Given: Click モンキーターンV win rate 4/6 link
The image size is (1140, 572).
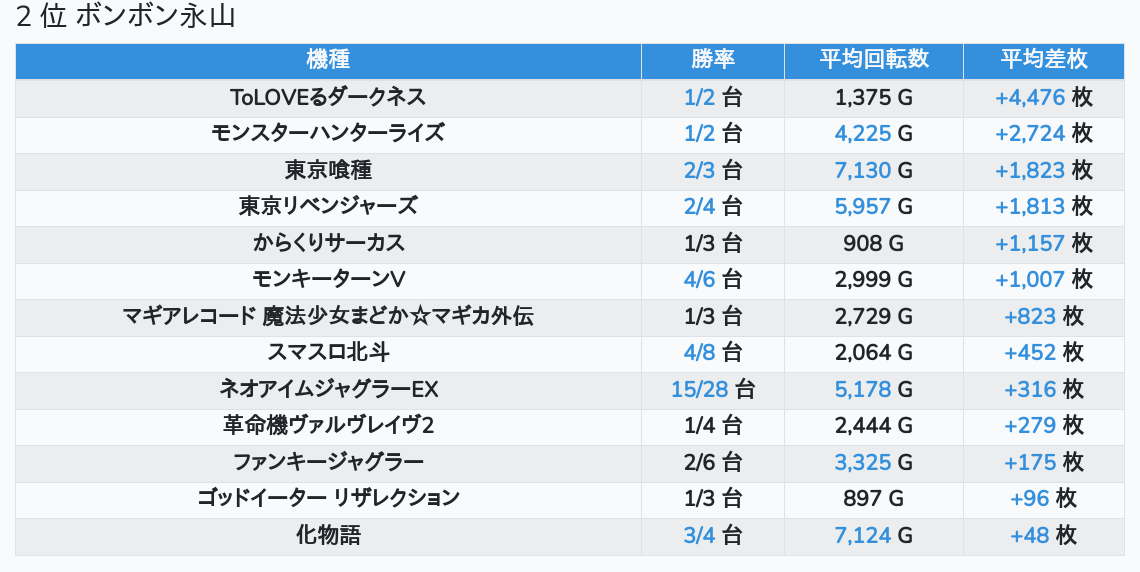Looking at the screenshot, I should [700, 279].
